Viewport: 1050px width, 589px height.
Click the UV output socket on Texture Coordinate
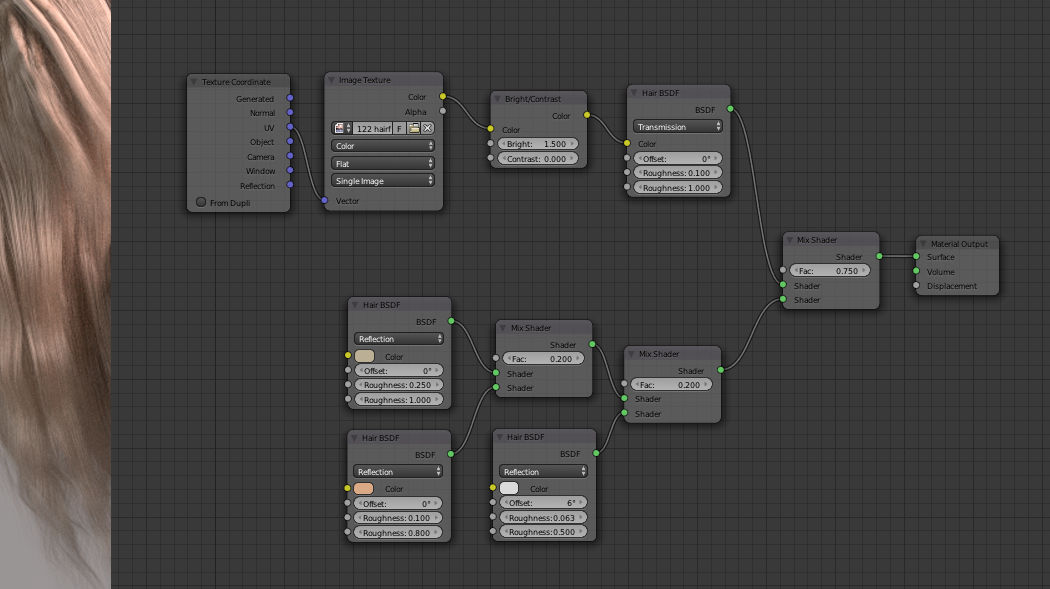(x=290, y=127)
